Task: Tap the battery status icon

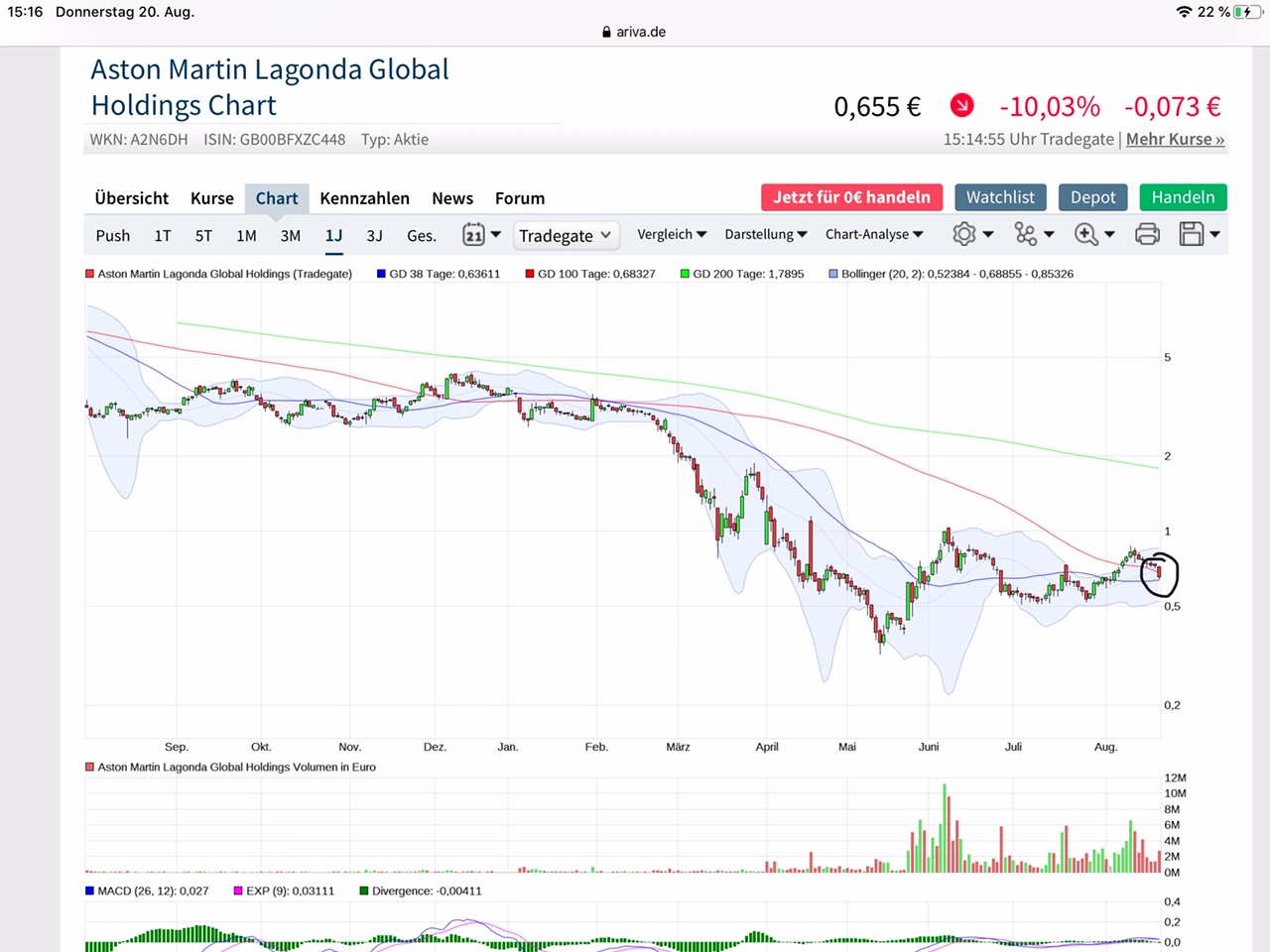Action: pos(1248,12)
